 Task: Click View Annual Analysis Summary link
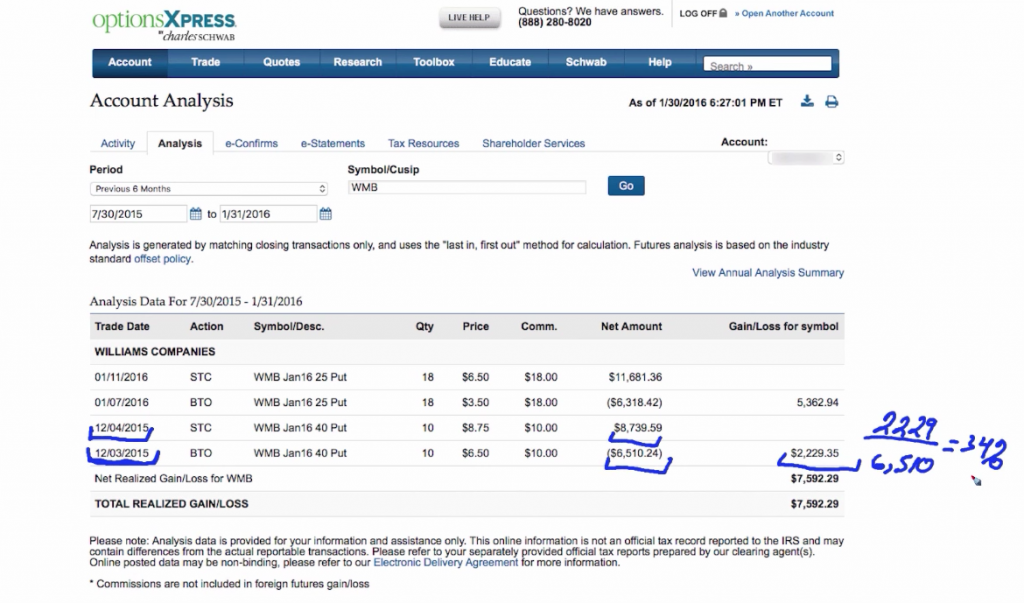[768, 272]
